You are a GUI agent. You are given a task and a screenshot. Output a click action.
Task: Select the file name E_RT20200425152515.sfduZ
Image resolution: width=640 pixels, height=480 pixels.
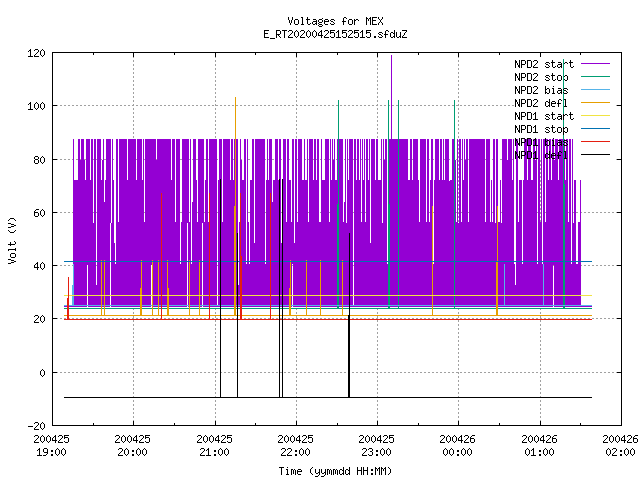tap(335, 34)
